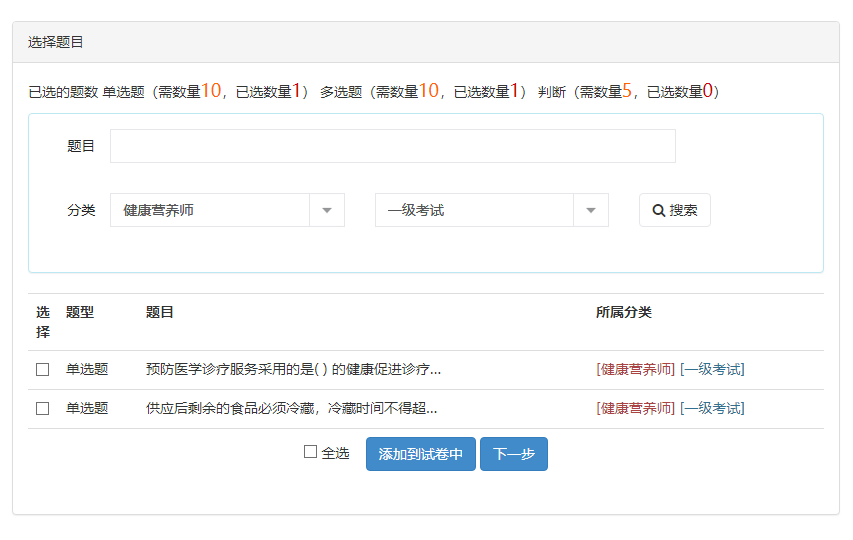This screenshot has width=853, height=540.
Task: Click the 选择题目 panel heading
Action: coord(55,42)
